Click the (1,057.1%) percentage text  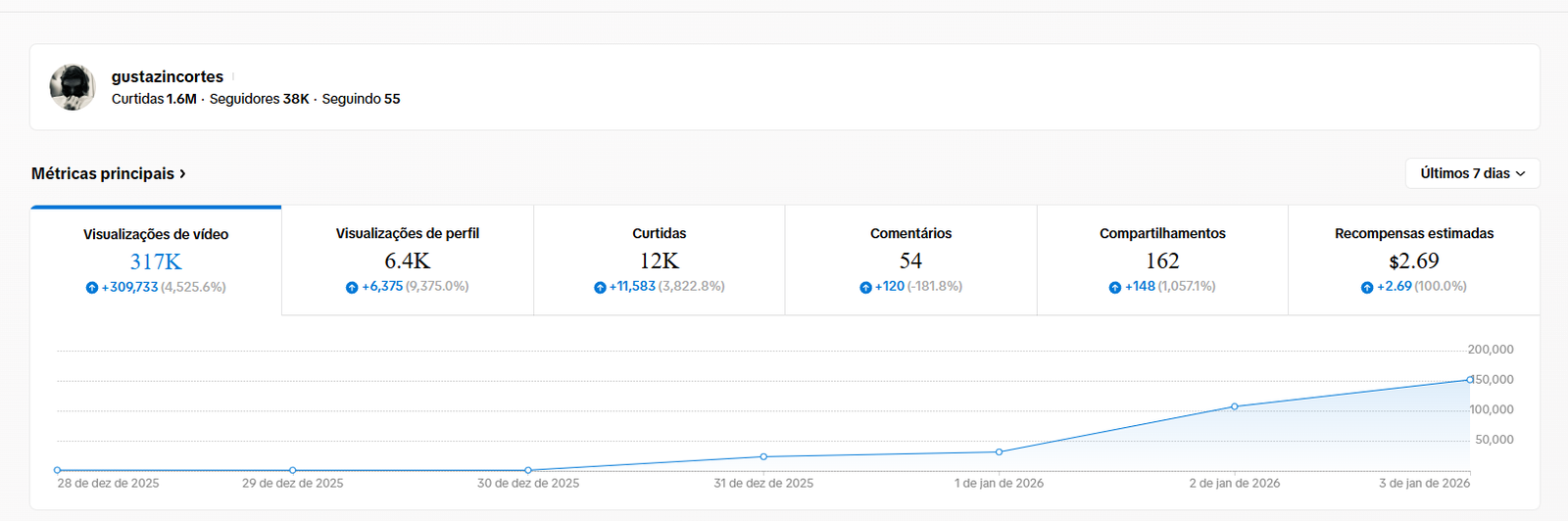click(1187, 287)
